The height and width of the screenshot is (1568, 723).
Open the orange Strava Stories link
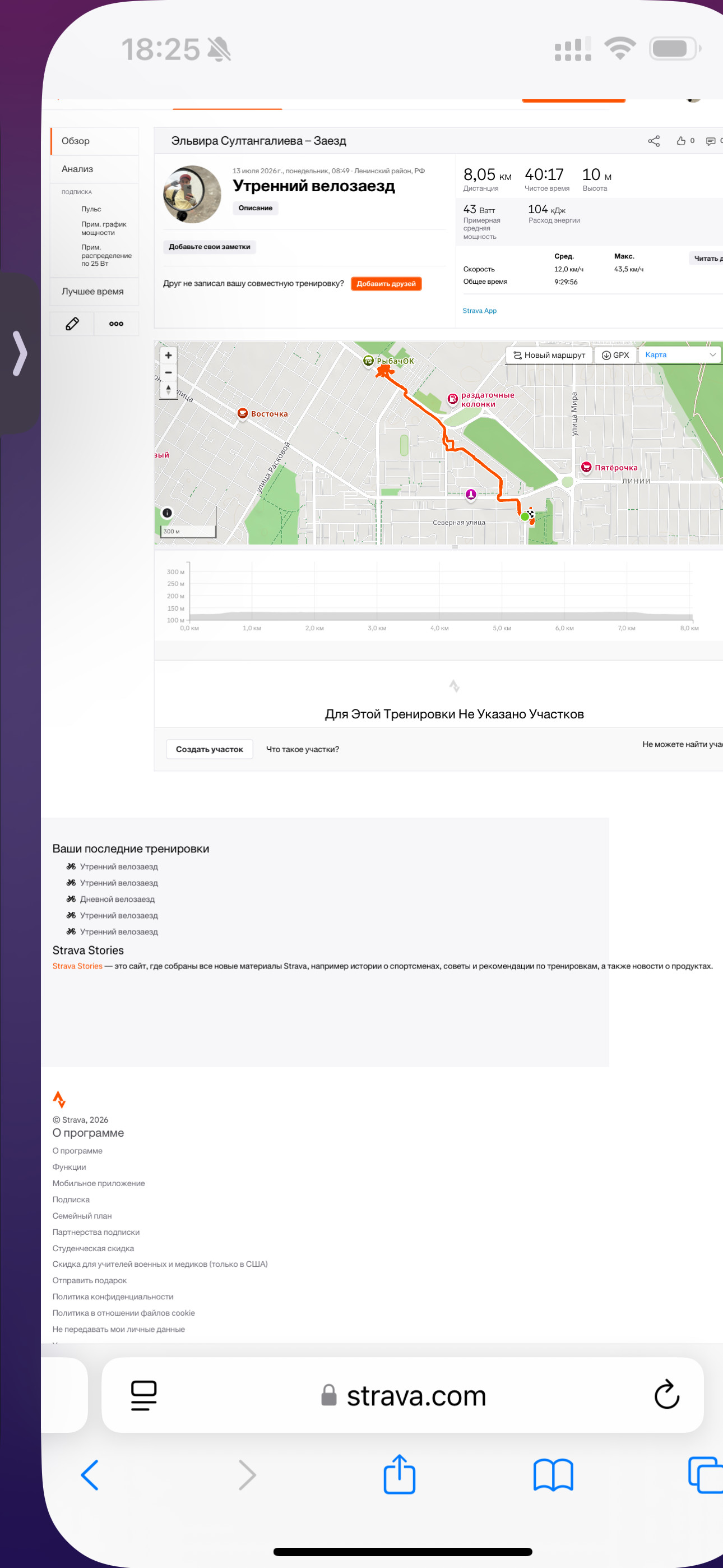pyautogui.click(x=77, y=966)
